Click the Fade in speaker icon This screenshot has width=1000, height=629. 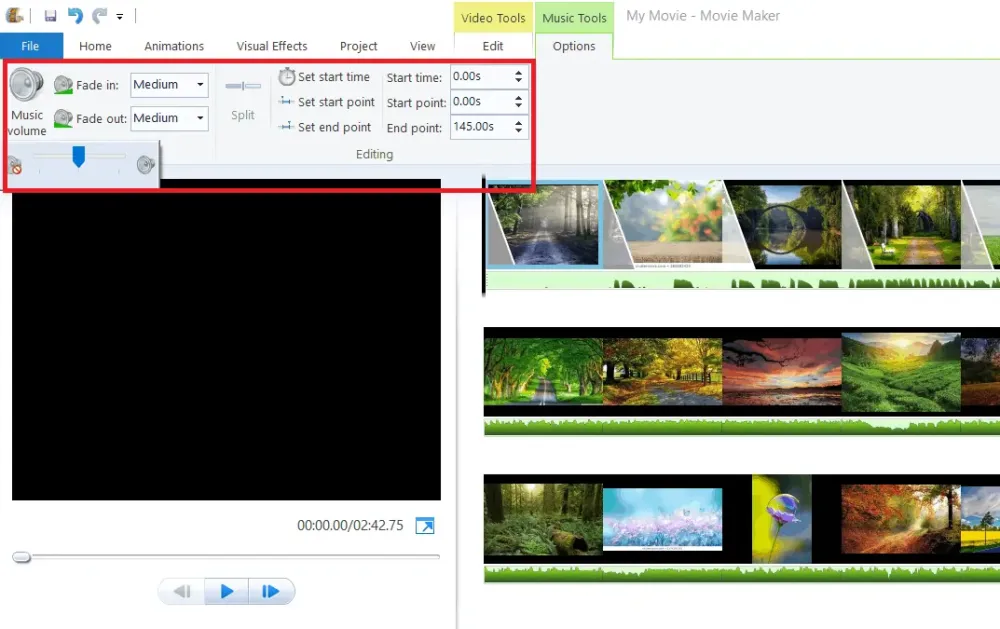point(63,85)
